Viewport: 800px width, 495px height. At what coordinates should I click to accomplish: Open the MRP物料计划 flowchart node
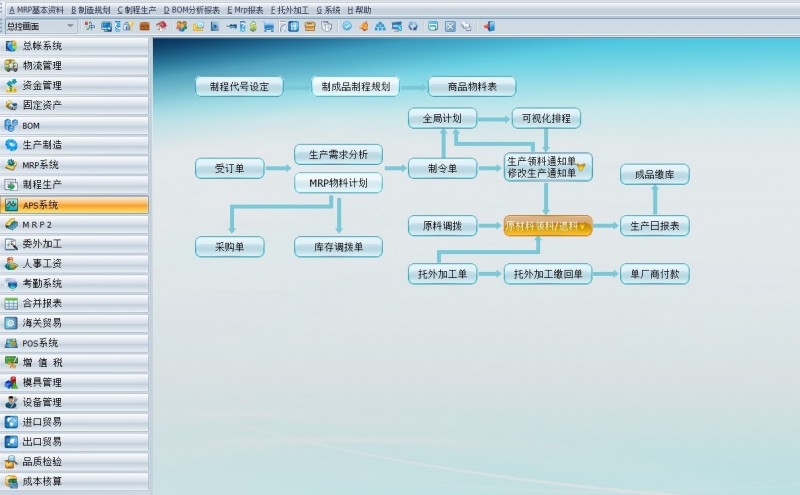coord(338,183)
